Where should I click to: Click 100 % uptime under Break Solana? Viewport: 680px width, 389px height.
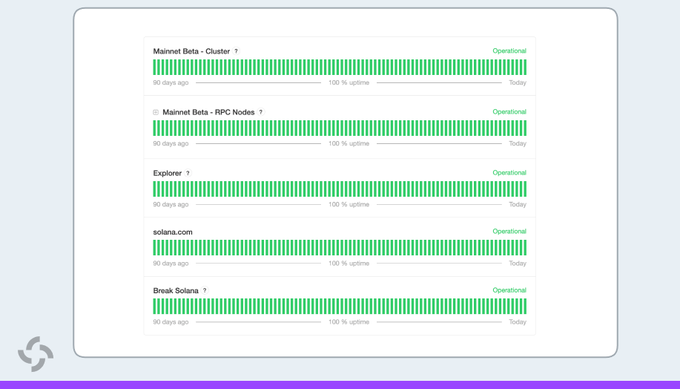tap(349, 322)
